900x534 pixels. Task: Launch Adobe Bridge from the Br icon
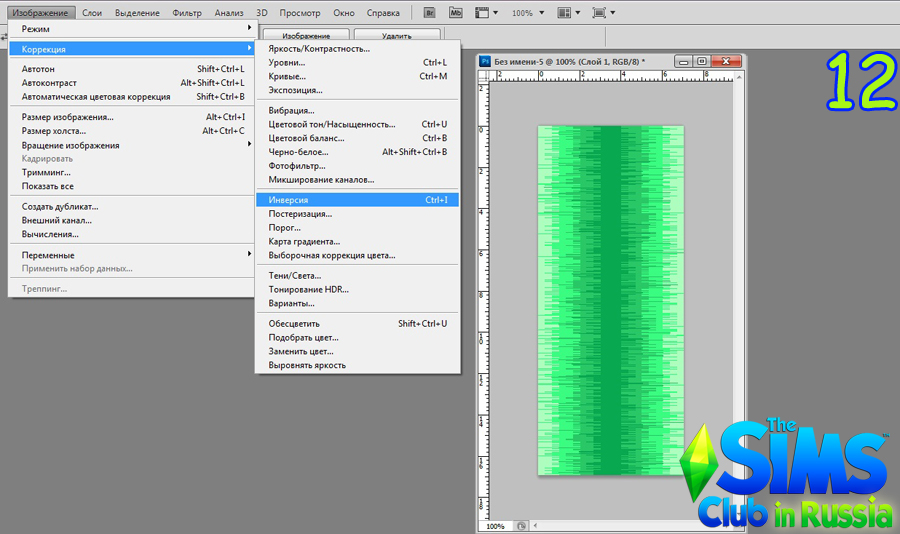[429, 13]
